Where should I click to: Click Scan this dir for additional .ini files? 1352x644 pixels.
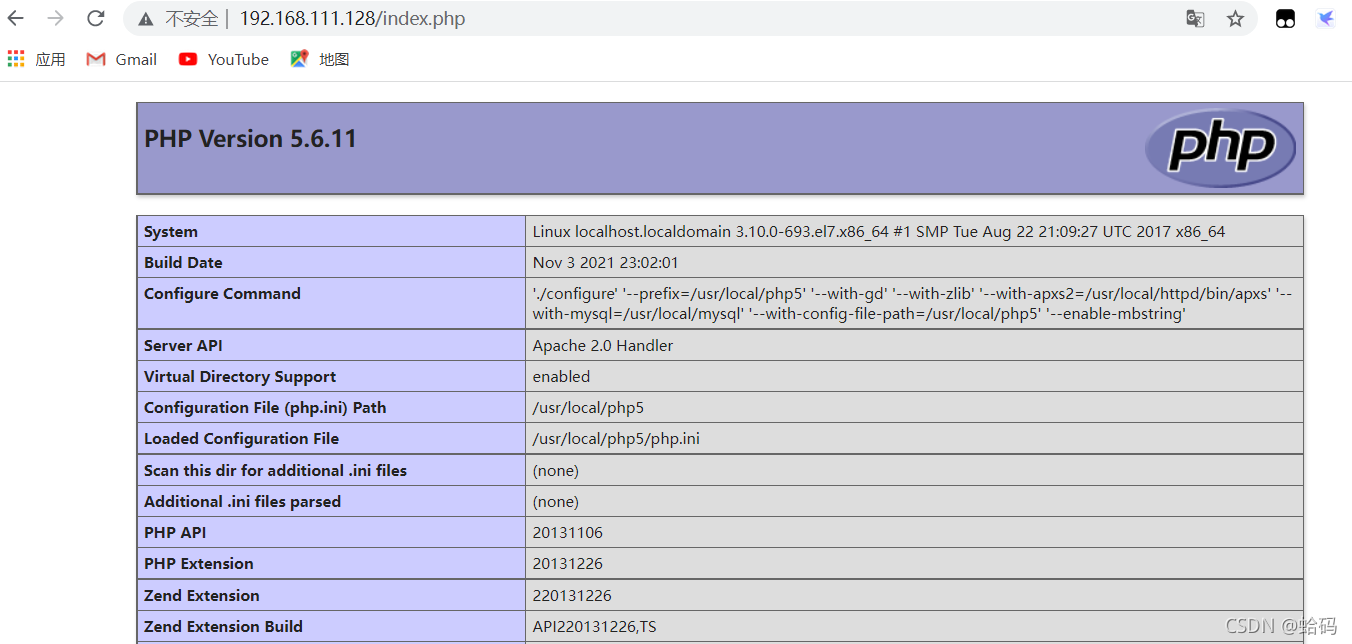pyautogui.click(x=275, y=471)
